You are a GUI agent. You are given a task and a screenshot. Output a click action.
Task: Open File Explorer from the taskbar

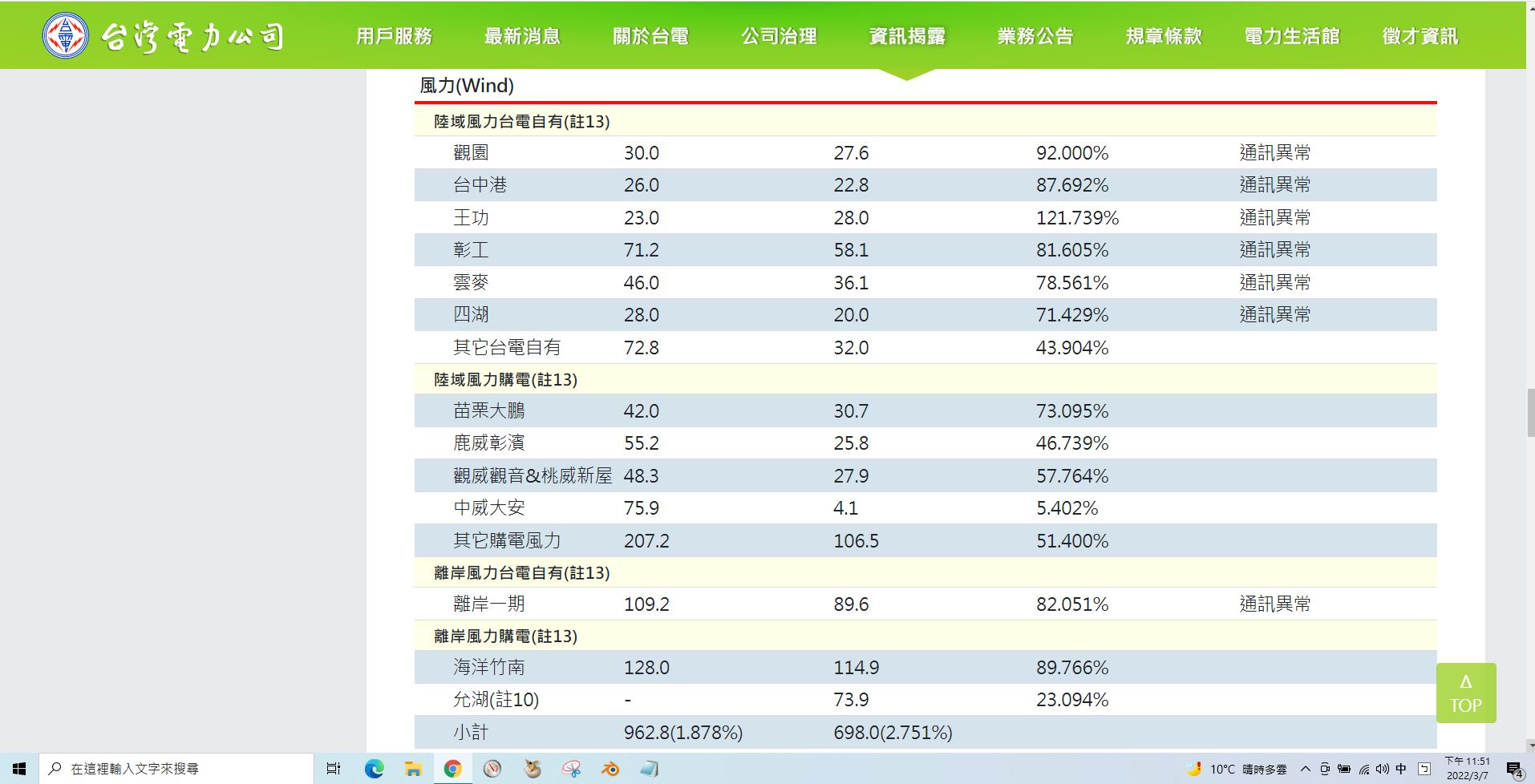click(413, 769)
